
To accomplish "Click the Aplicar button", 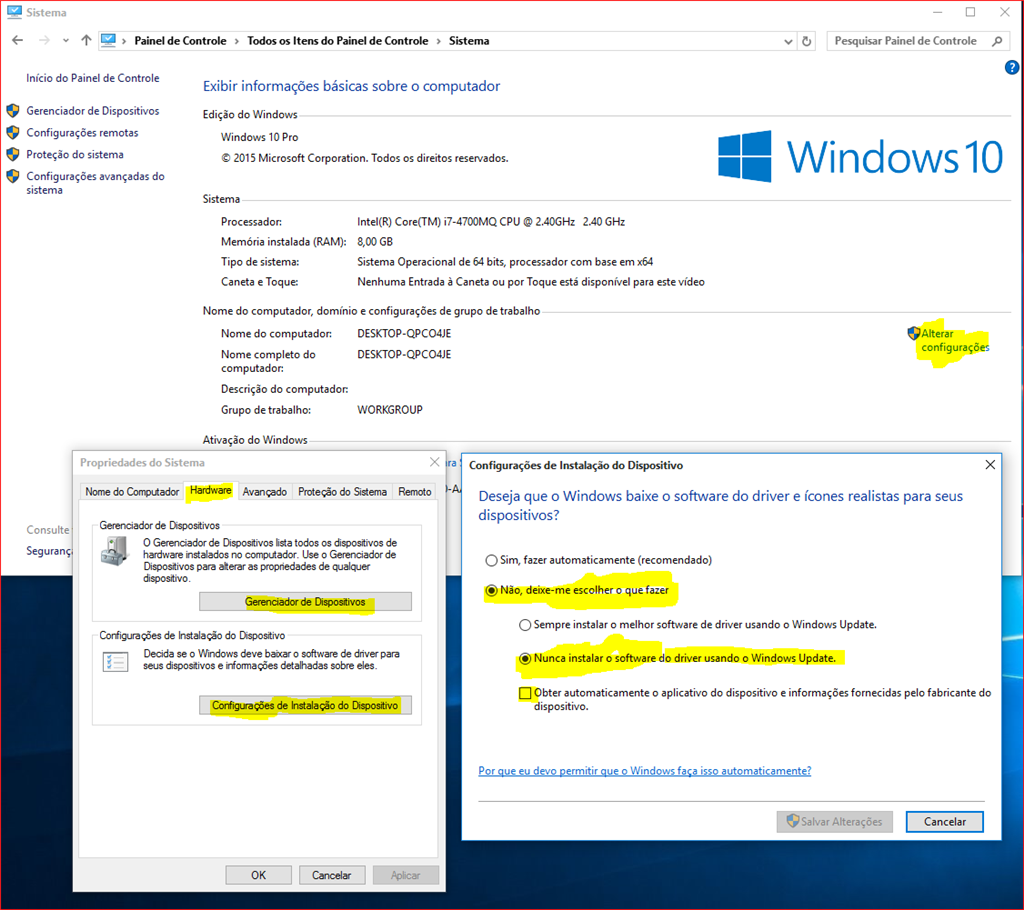I will click(x=406, y=875).
